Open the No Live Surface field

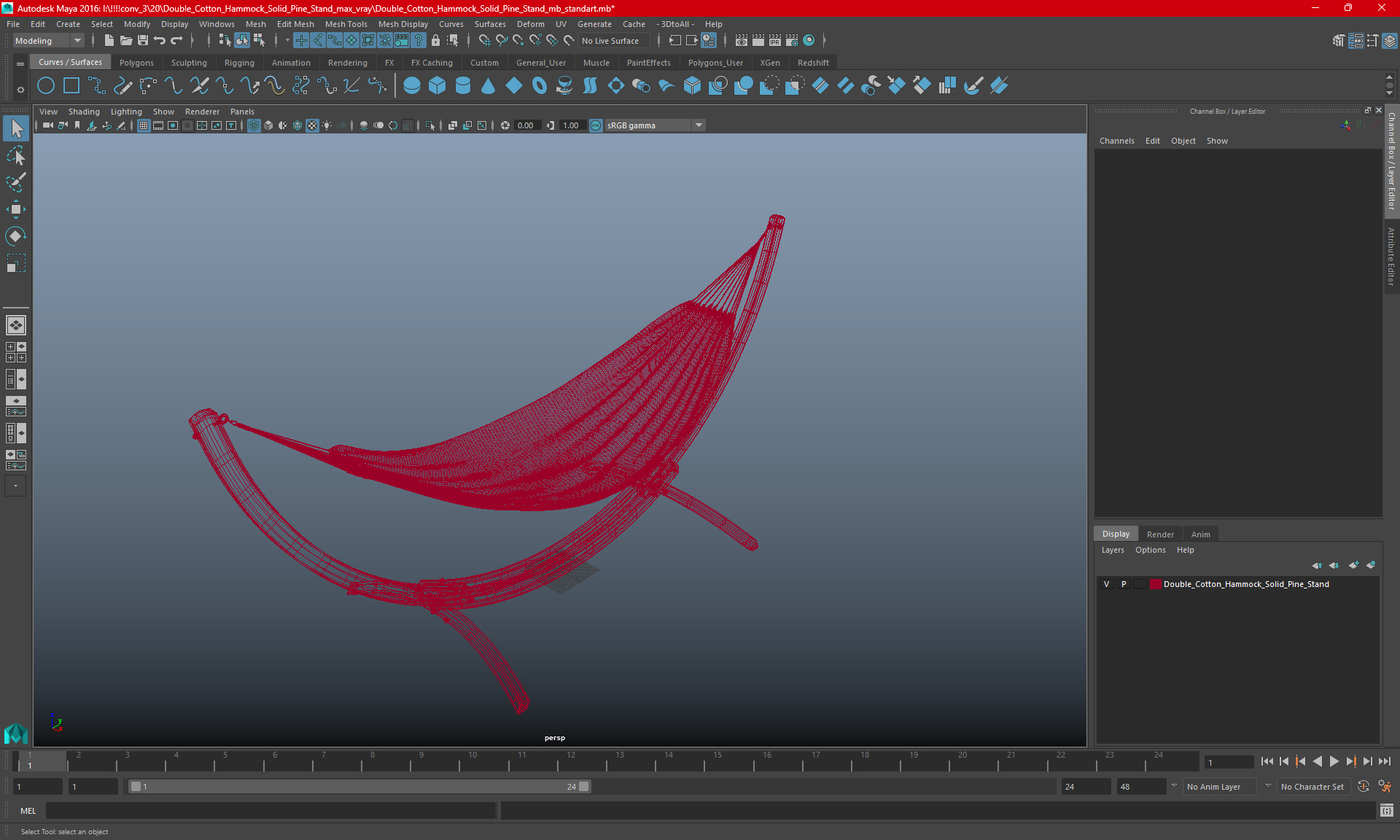[x=614, y=41]
